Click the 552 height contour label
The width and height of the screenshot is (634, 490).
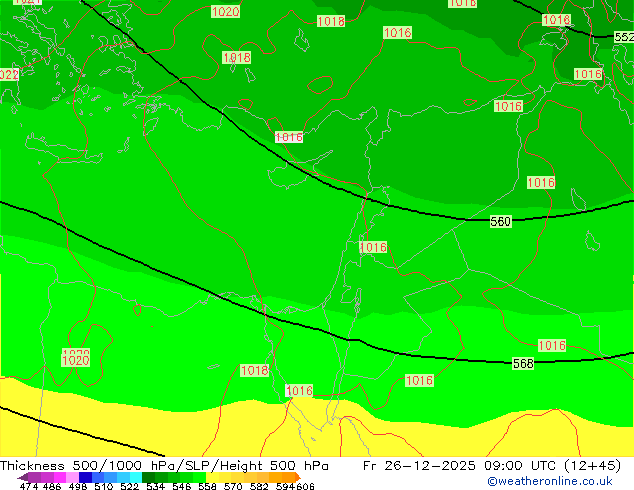coord(624,37)
